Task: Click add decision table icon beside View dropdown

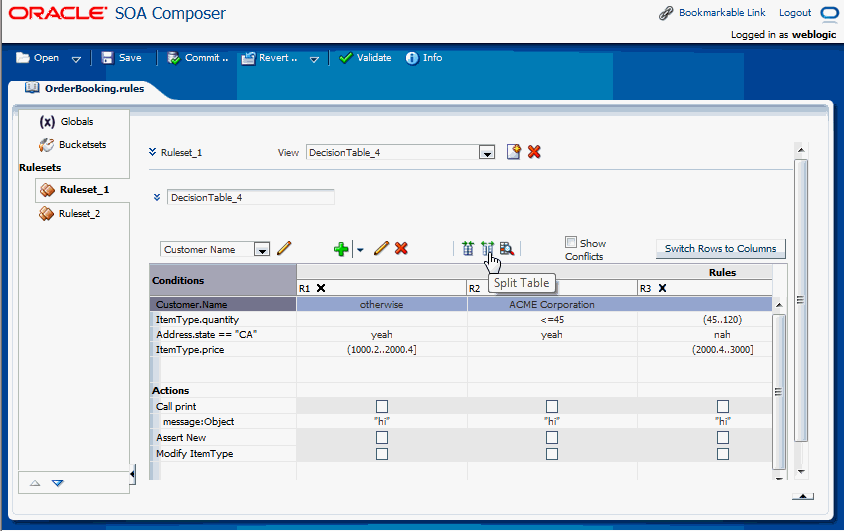Action: point(514,152)
